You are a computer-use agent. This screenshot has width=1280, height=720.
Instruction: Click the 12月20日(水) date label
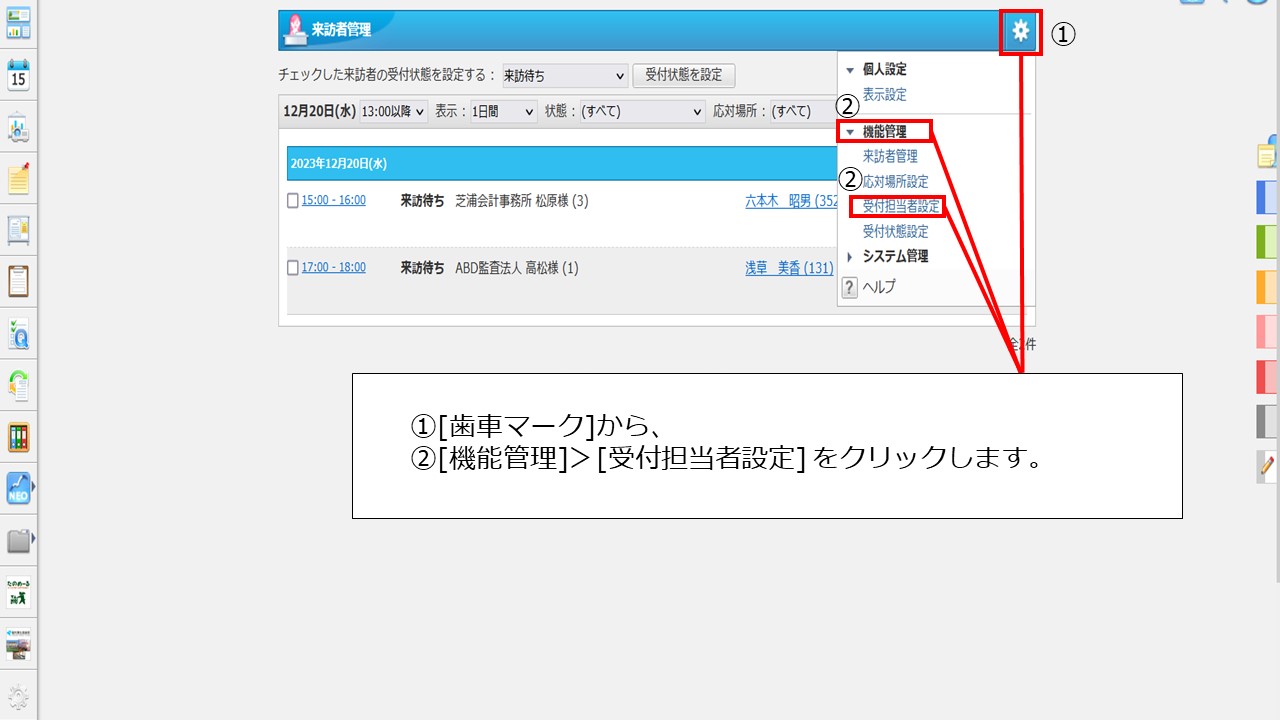pos(319,112)
